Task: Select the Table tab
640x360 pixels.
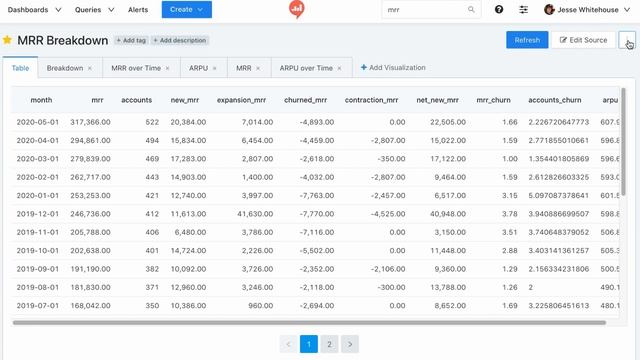Action: 20,68
